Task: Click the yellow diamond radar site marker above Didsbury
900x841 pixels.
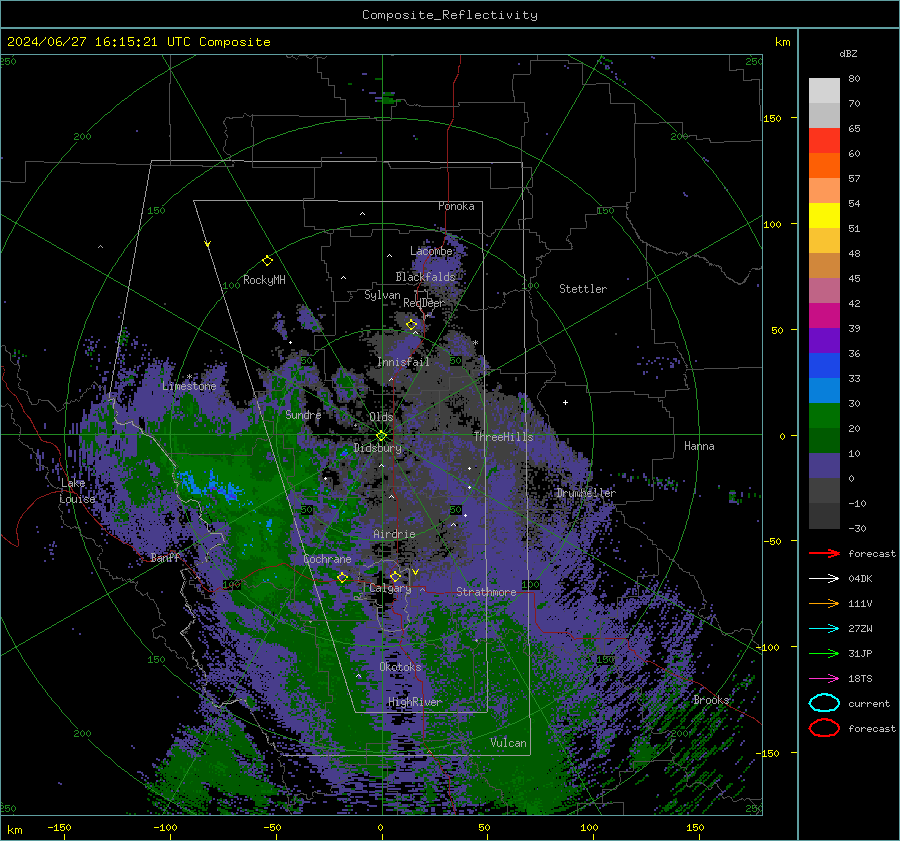Action: point(381,436)
